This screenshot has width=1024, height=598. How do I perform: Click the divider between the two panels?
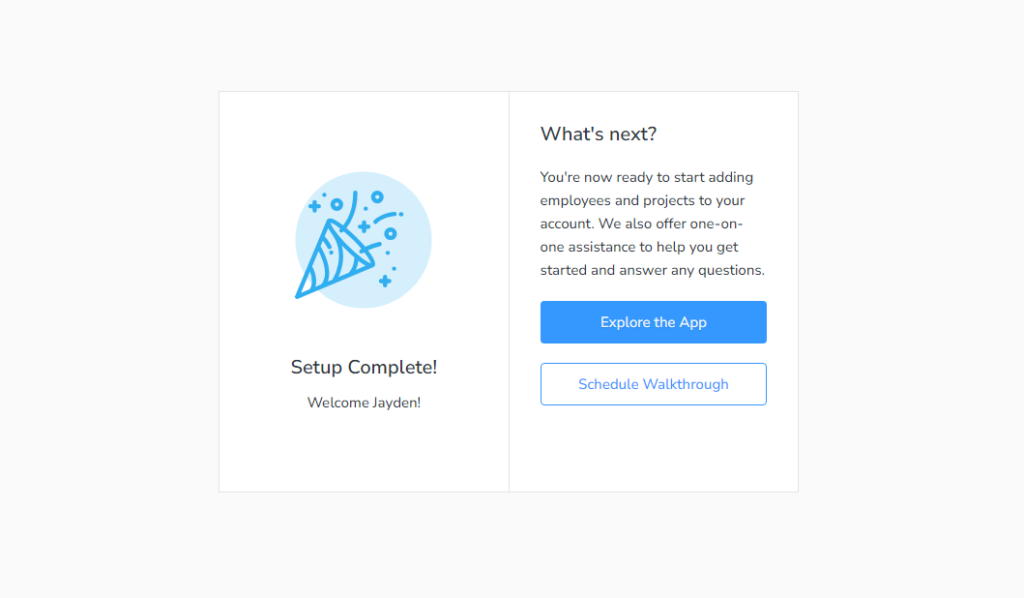509,290
